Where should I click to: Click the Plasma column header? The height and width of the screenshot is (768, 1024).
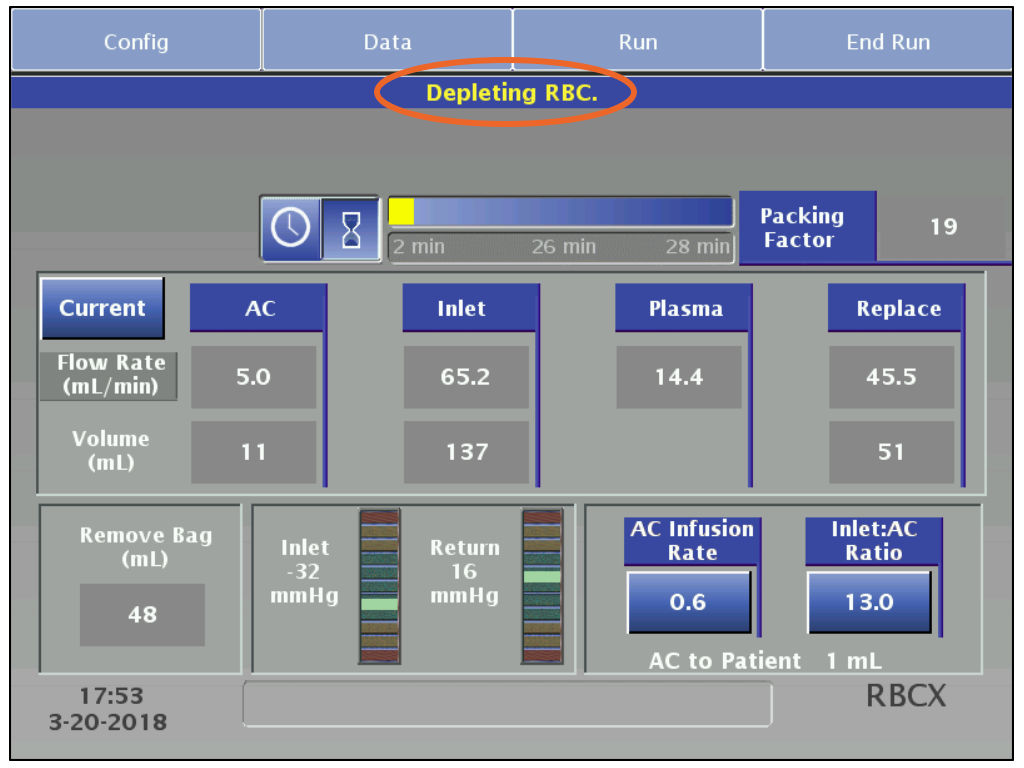[683, 308]
